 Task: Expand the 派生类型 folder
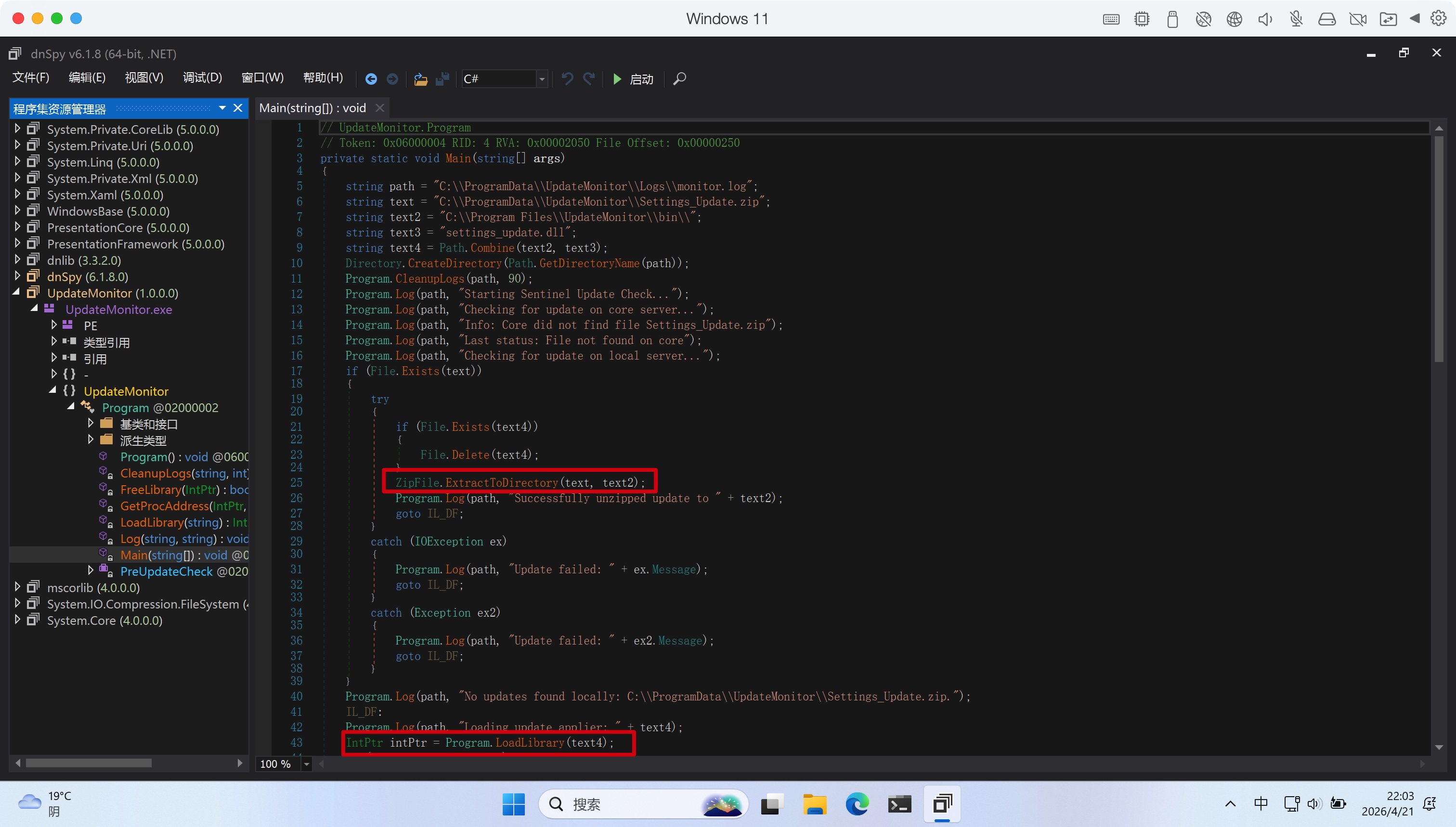point(91,440)
